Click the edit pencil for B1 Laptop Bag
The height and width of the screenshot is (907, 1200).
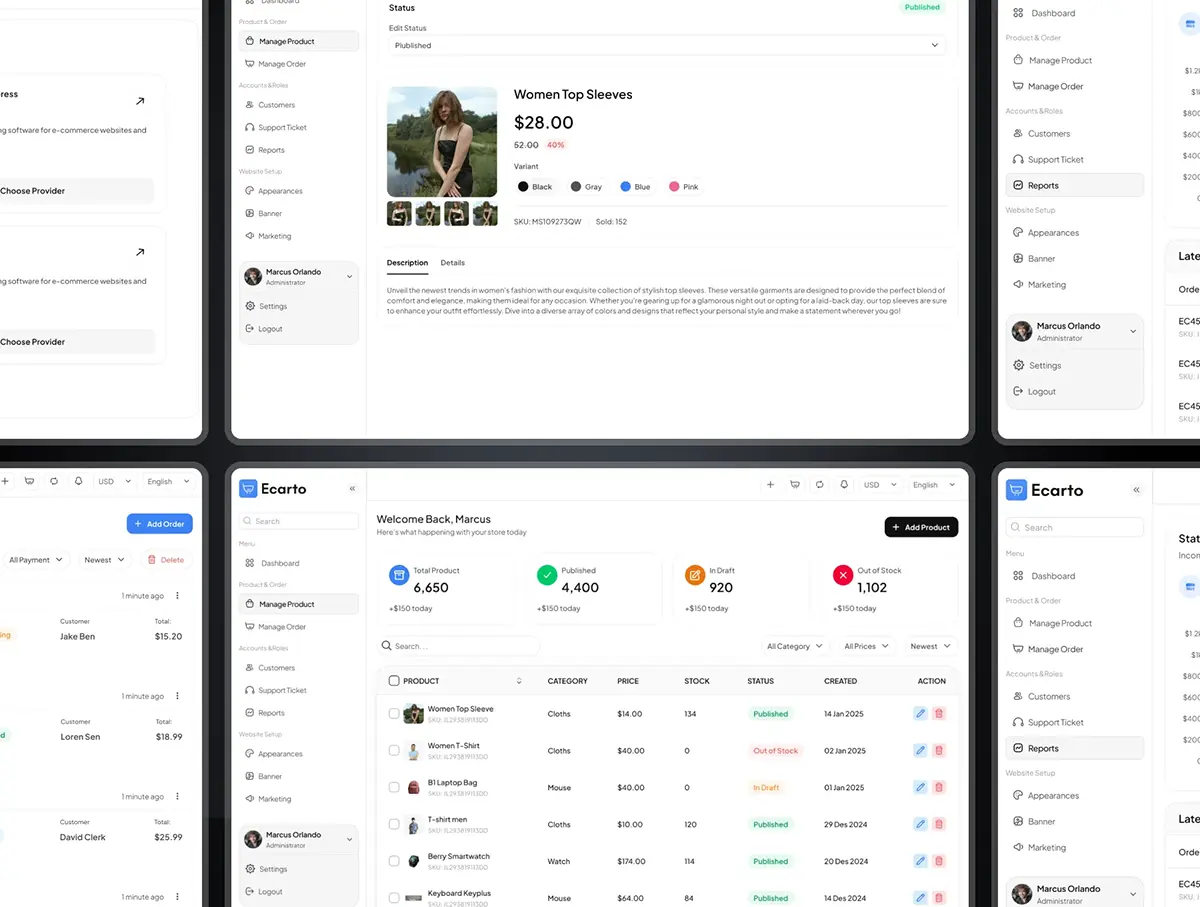point(920,788)
